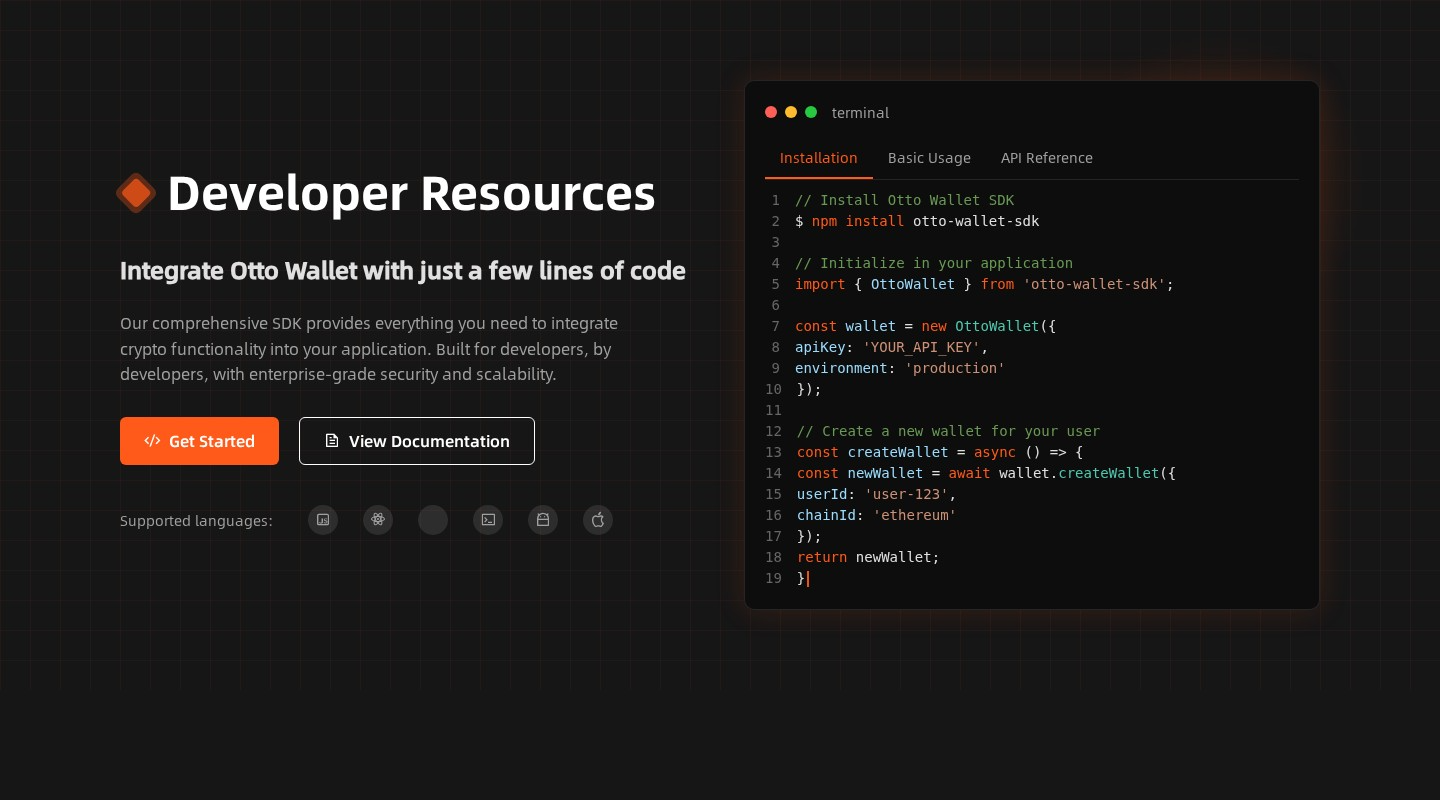Image resolution: width=1440 pixels, height=800 pixels.
Task: Click the red dot in terminal header
Action: pos(771,112)
